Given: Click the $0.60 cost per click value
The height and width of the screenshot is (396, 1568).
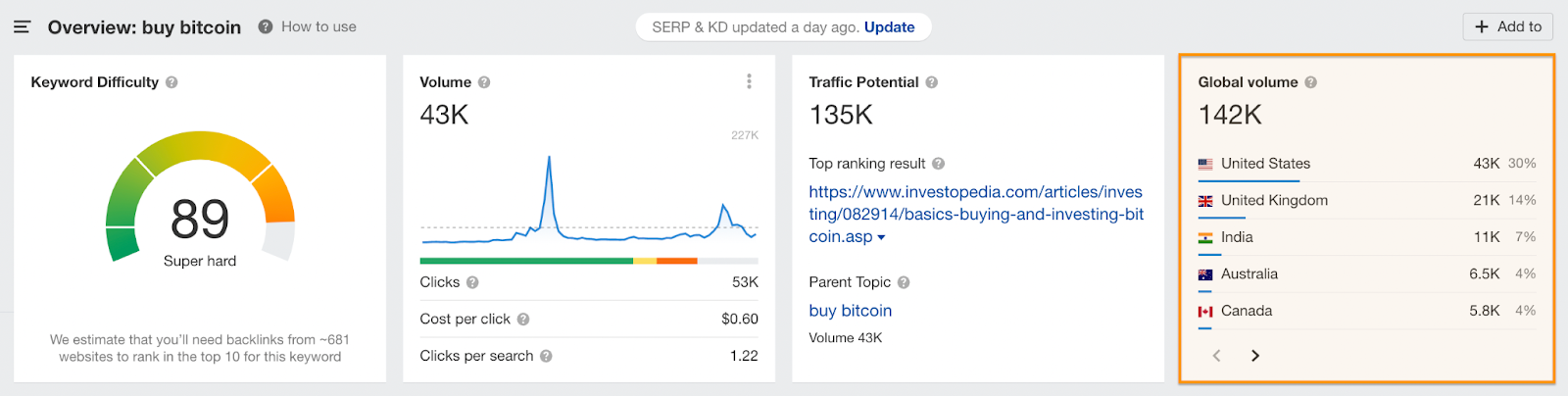Looking at the screenshot, I should (740, 320).
